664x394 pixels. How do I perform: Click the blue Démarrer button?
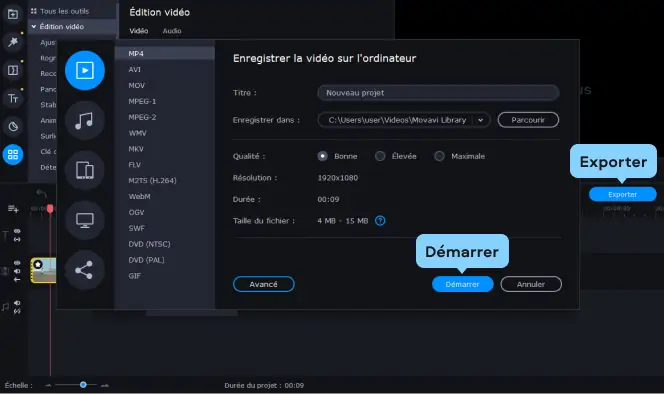click(x=462, y=284)
